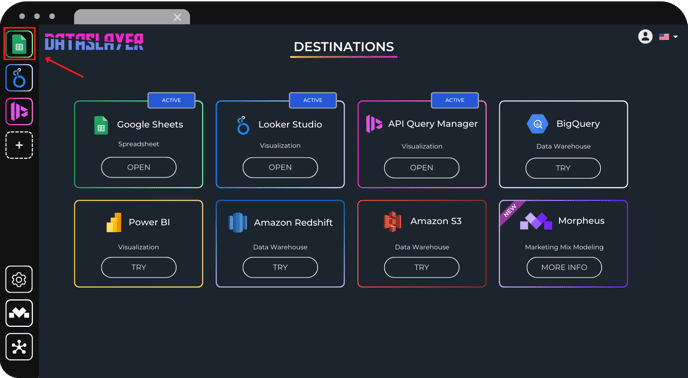Select the Looker Studio title text
The width and height of the screenshot is (688, 378).
click(x=290, y=125)
